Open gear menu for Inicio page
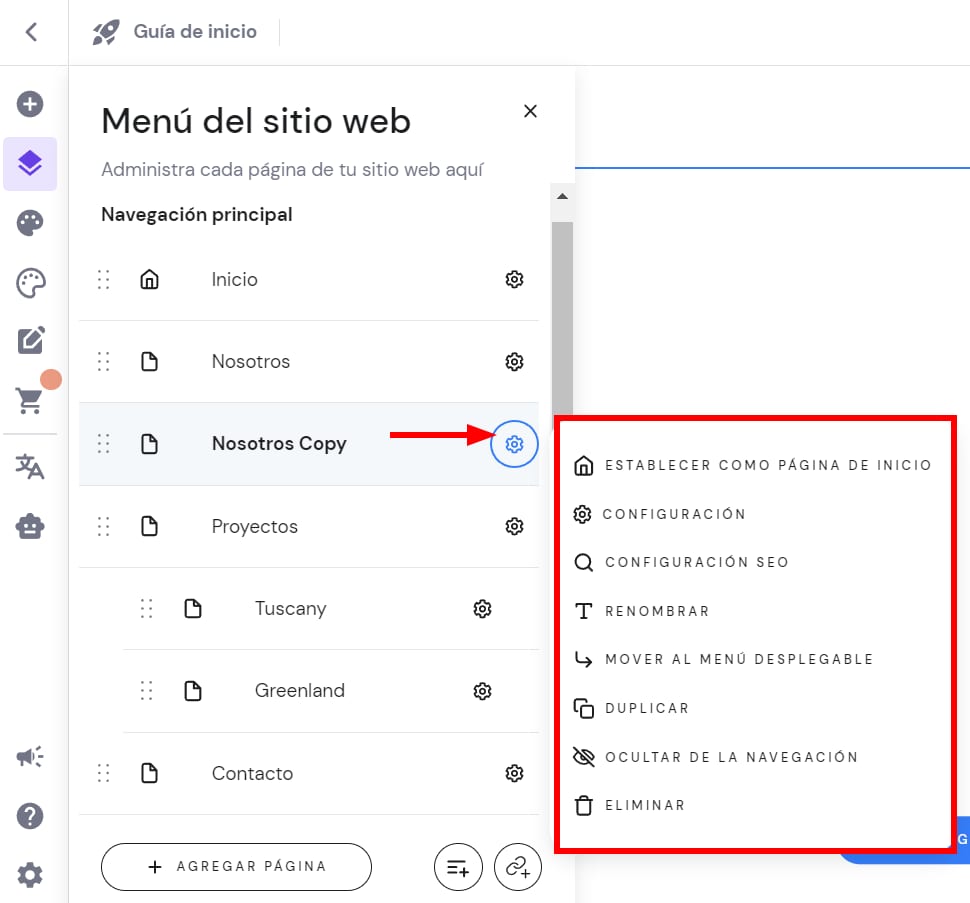 click(x=514, y=280)
